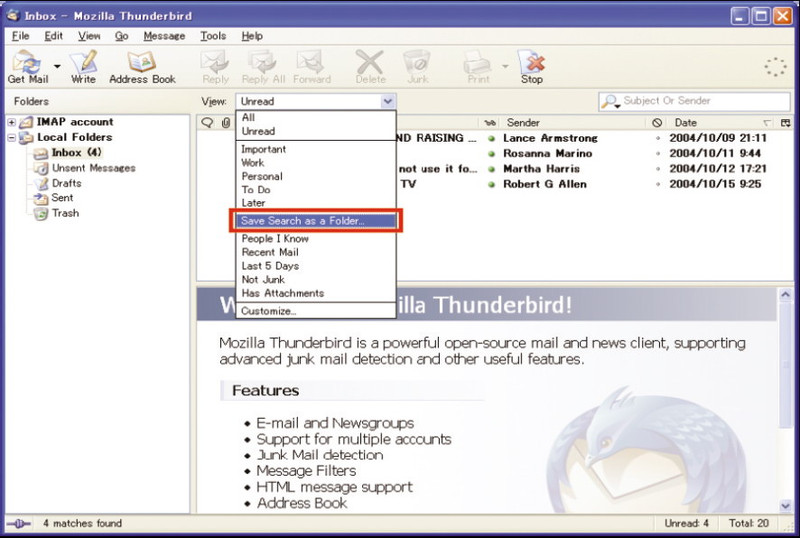Open the Sent folder
This screenshot has height=538, width=800.
coord(62,198)
